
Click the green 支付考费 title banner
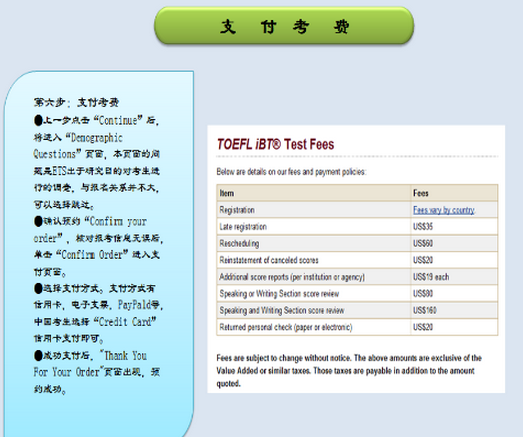click(284, 26)
